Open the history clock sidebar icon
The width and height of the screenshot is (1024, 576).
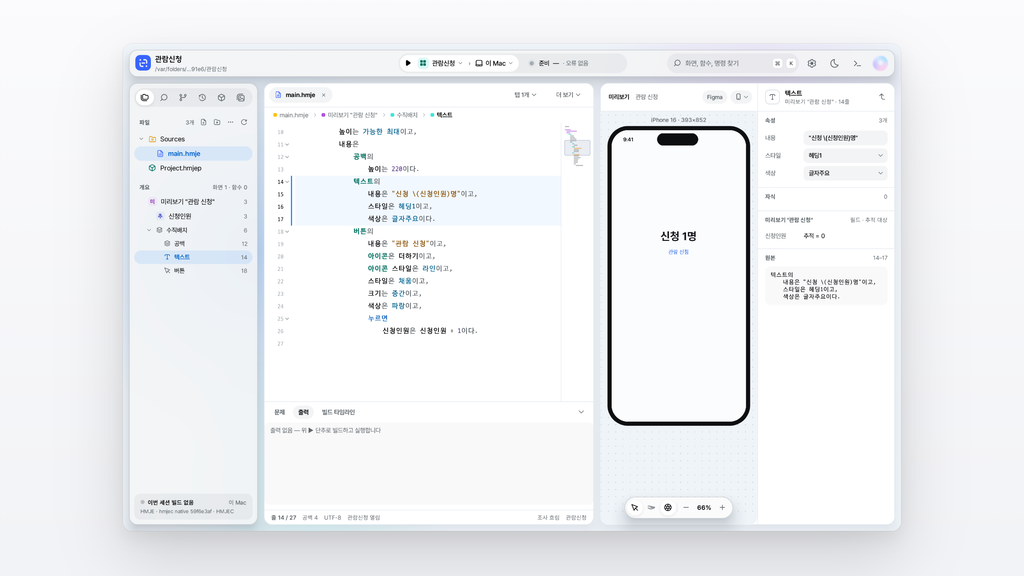(202, 97)
